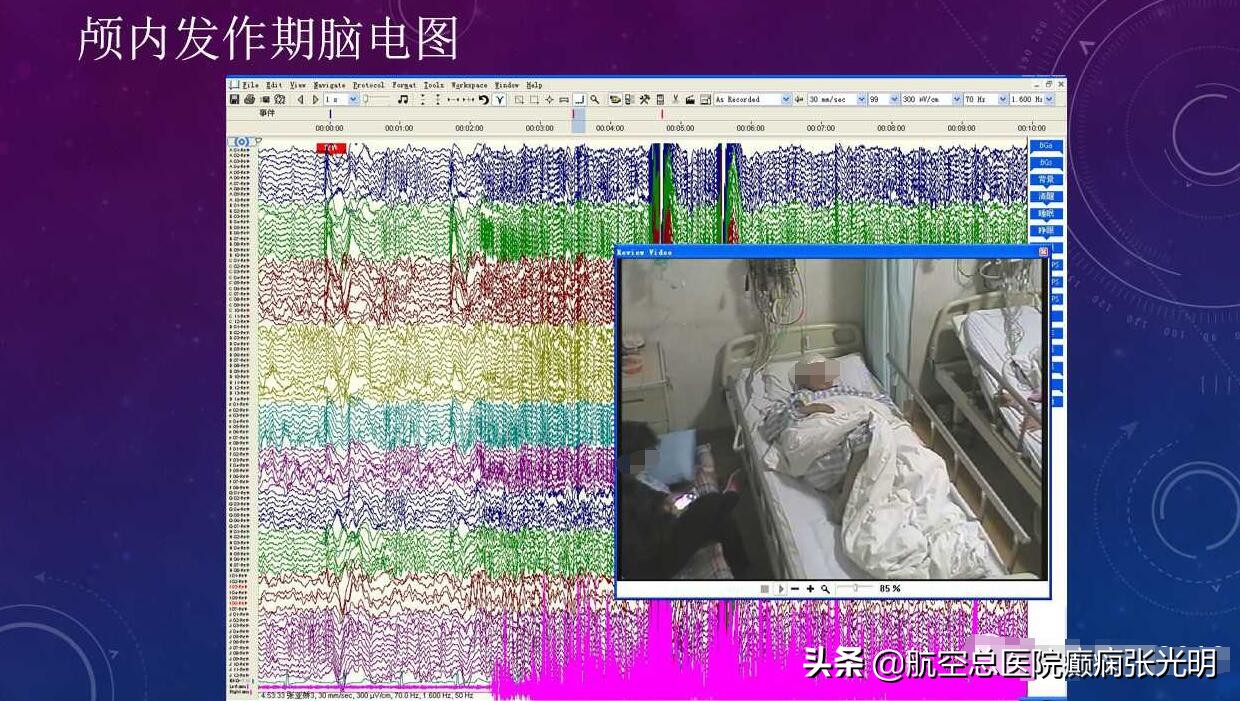Click the stop button in the video player

coord(764,589)
